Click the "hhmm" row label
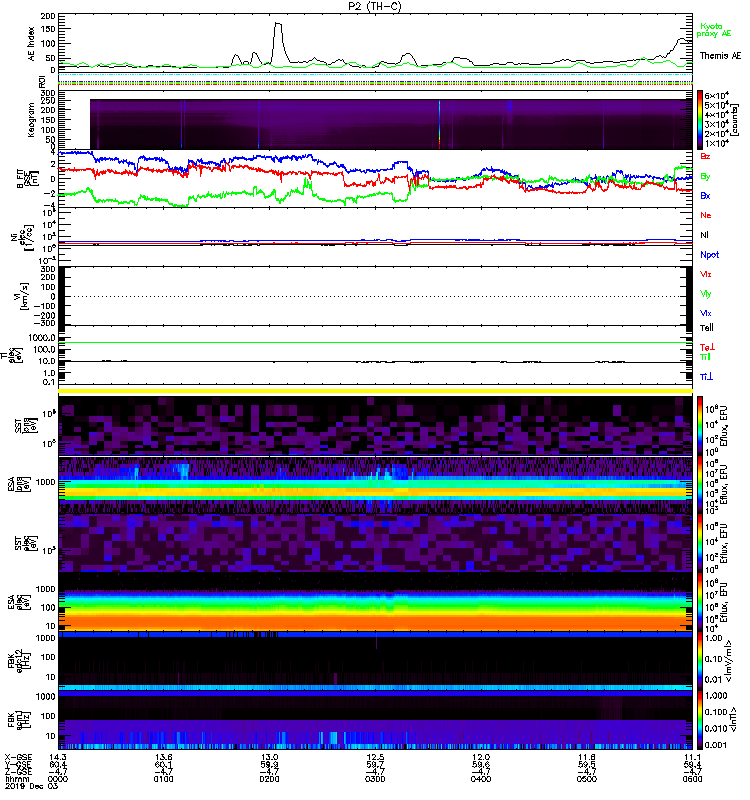This screenshot has width=750, height=800. 16,779
